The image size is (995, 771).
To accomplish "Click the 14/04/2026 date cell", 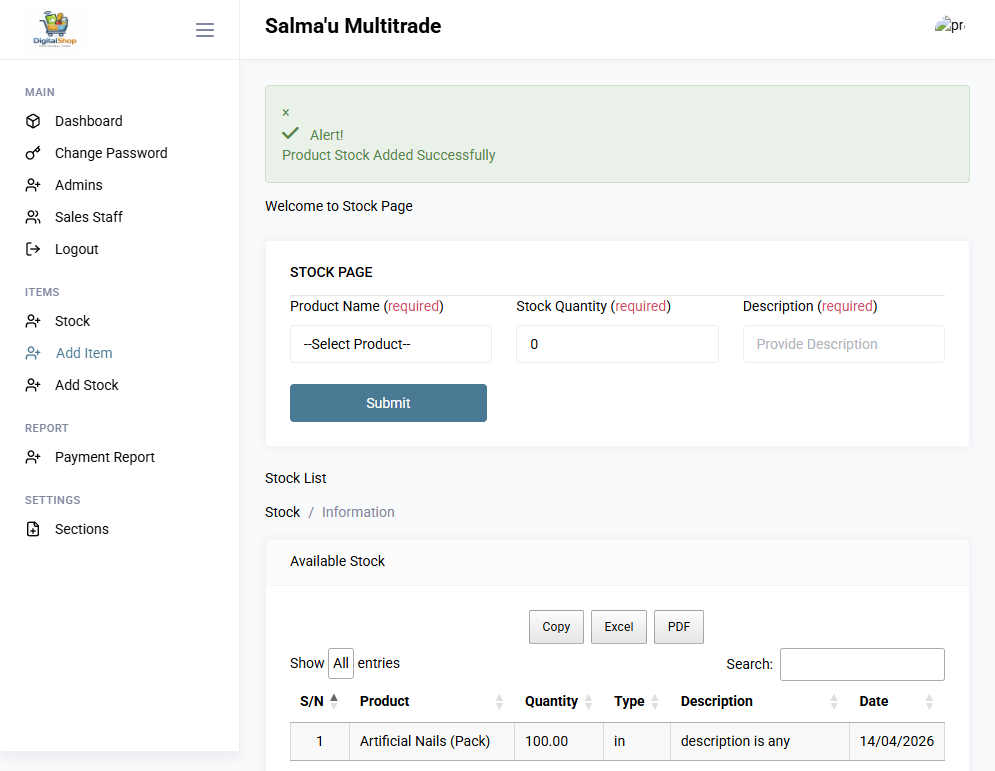I will 897,741.
